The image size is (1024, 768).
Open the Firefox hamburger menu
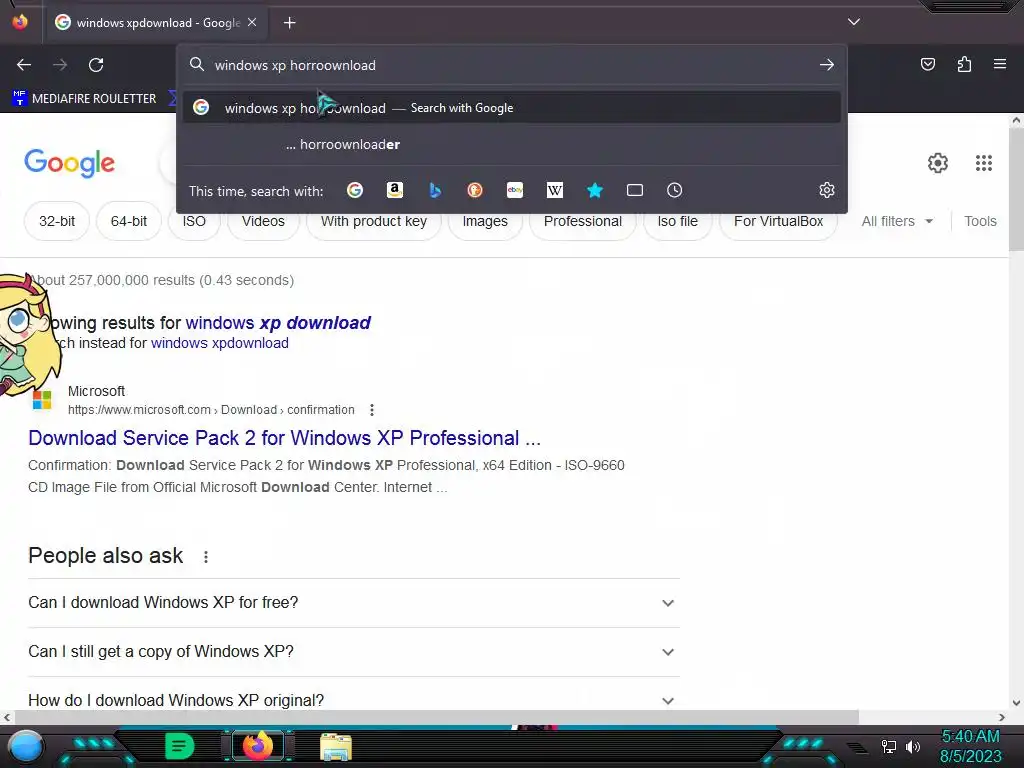coord(1000,64)
